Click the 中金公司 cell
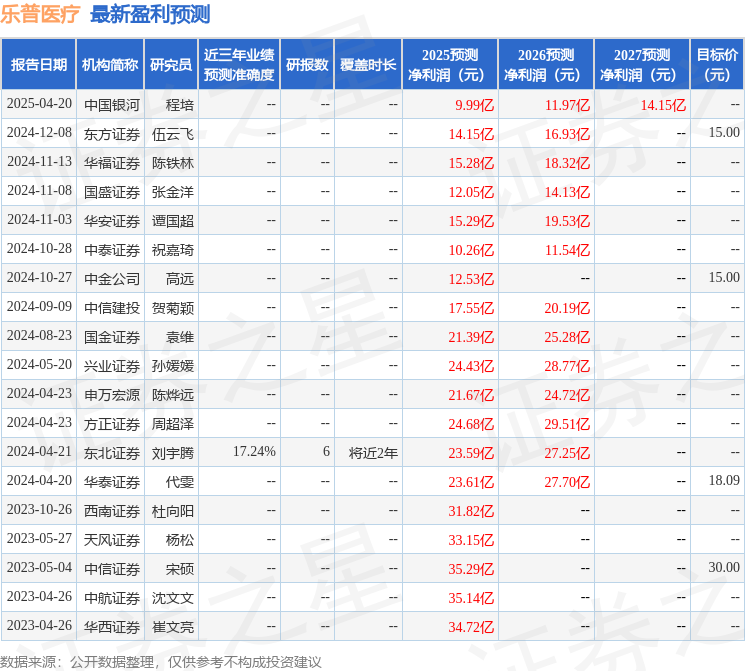Screen dimensions: 745x671 click(112, 279)
